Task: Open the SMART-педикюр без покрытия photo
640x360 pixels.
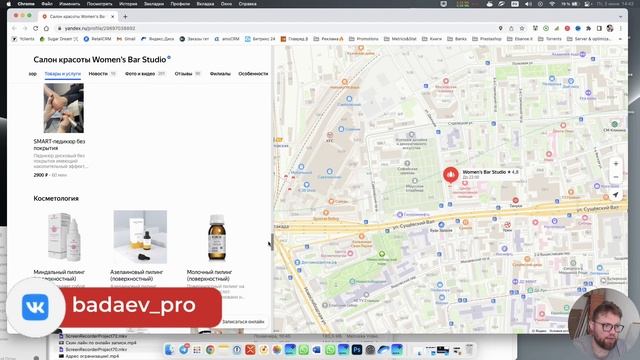Action: (64, 108)
